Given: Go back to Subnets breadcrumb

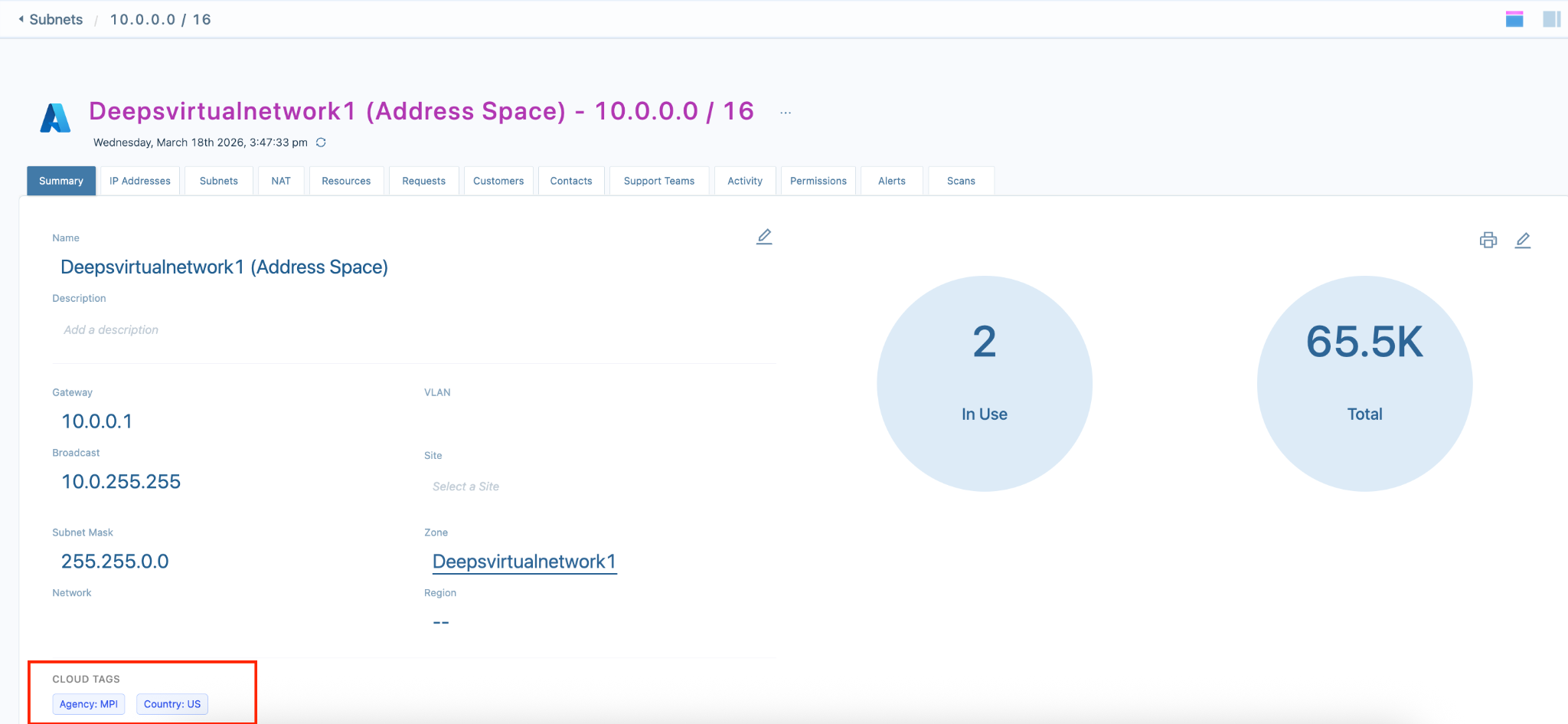Looking at the screenshot, I should (x=56, y=20).
